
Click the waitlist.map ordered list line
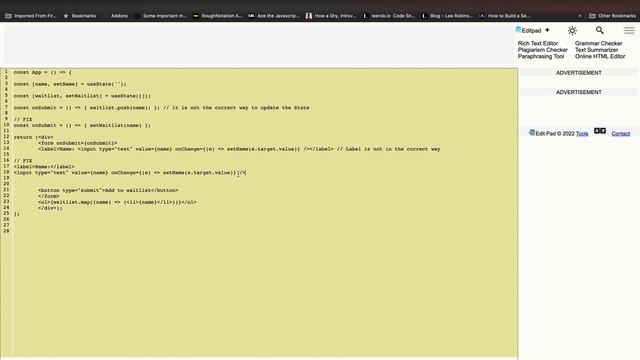pyautogui.click(x=117, y=202)
